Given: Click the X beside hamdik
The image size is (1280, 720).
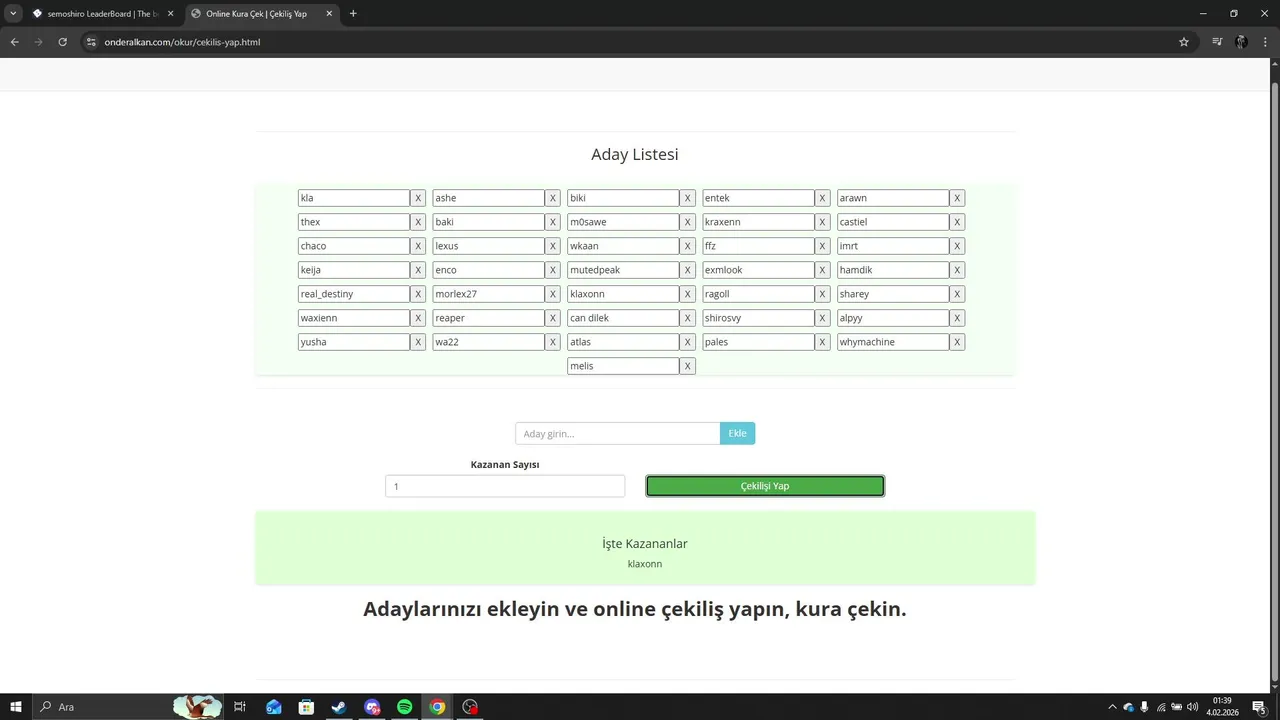Looking at the screenshot, I should tap(957, 270).
